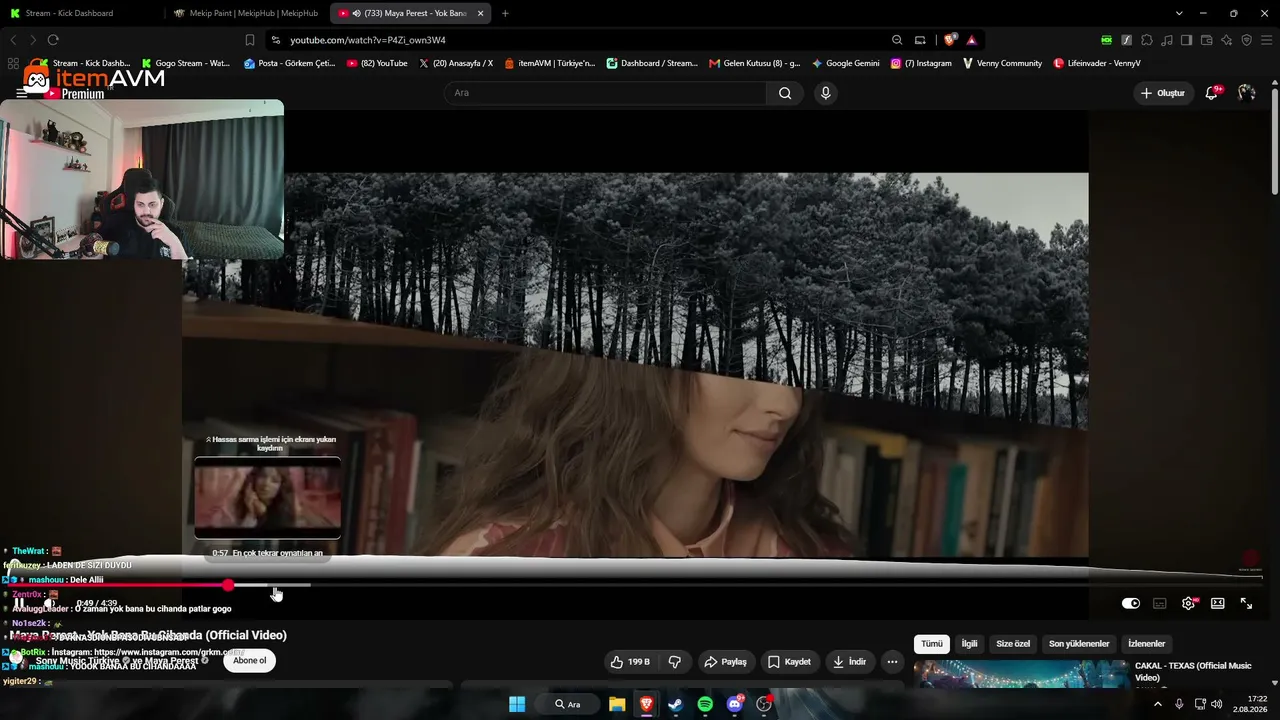Dislike the video

pyautogui.click(x=675, y=661)
